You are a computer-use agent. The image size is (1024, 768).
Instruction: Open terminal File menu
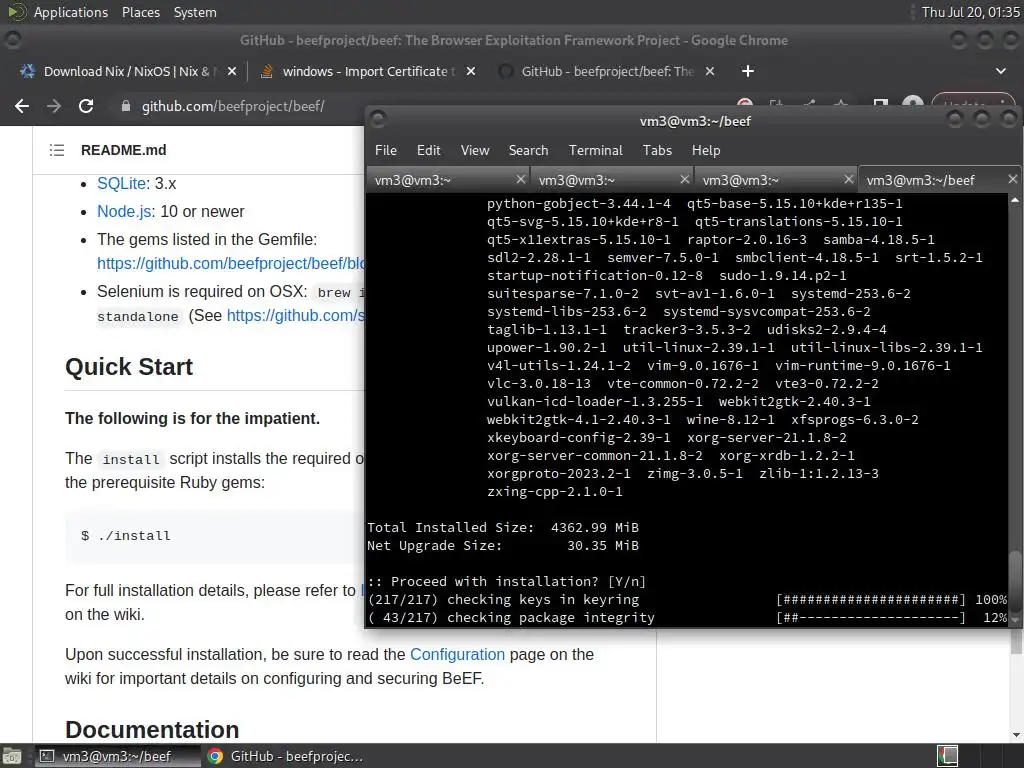(x=386, y=150)
